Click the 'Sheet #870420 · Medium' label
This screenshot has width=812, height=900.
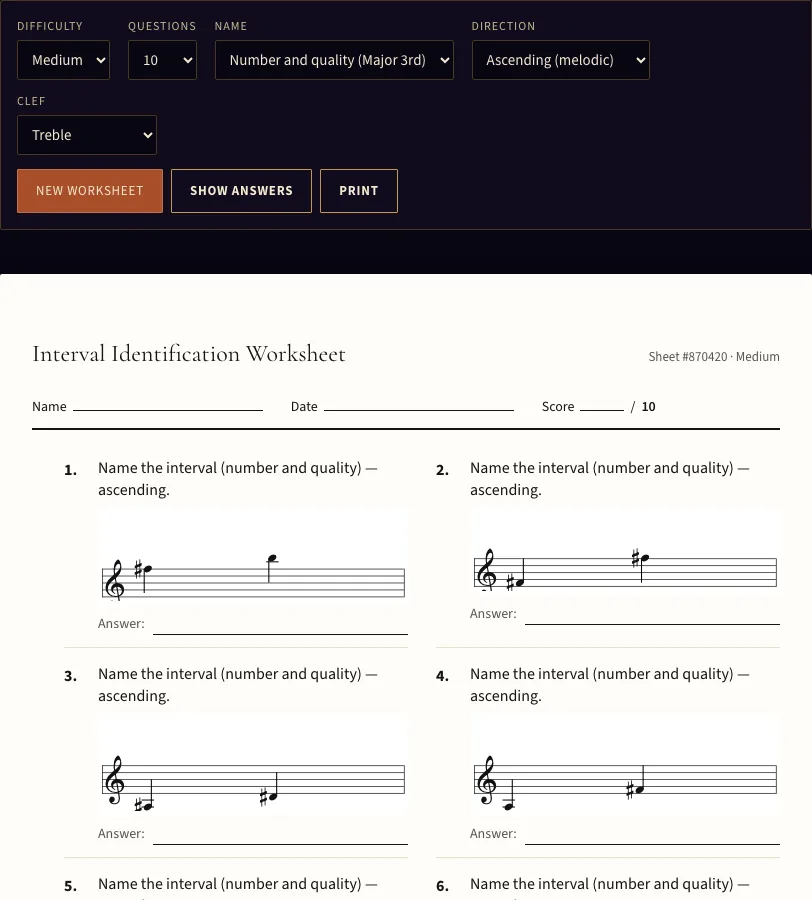714,356
